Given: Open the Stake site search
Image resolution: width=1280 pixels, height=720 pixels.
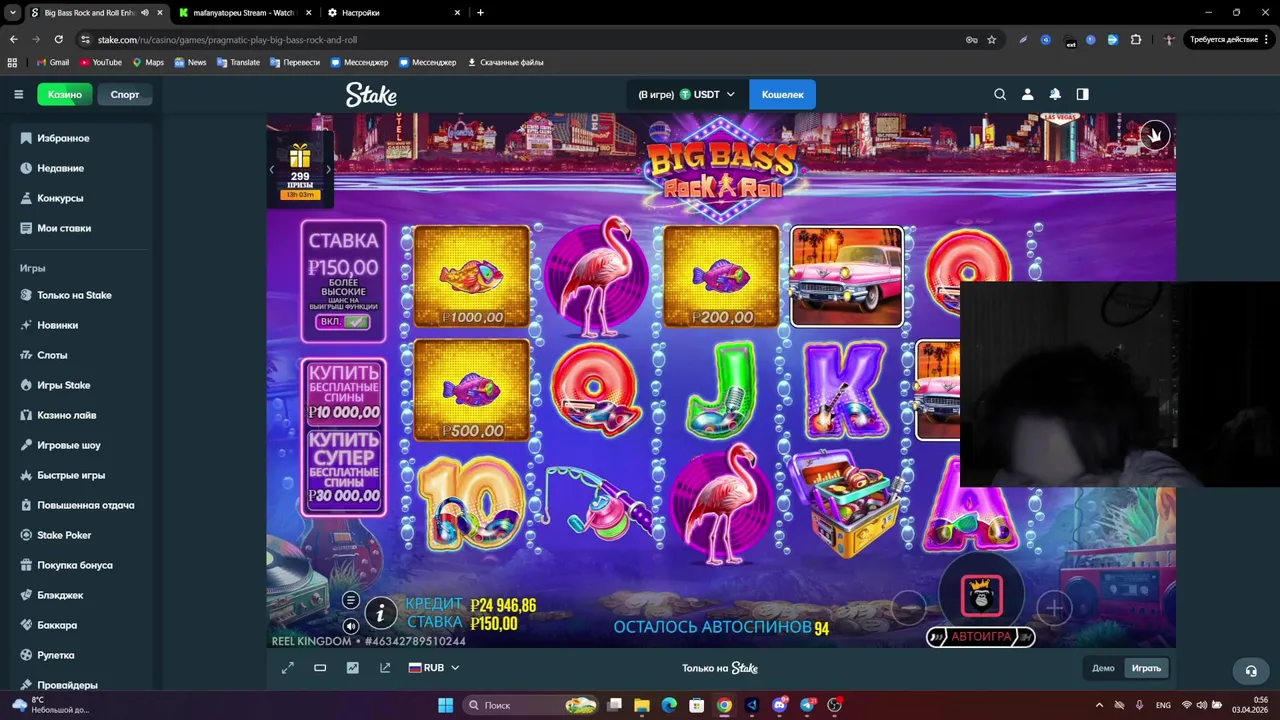Looking at the screenshot, I should click(1000, 94).
